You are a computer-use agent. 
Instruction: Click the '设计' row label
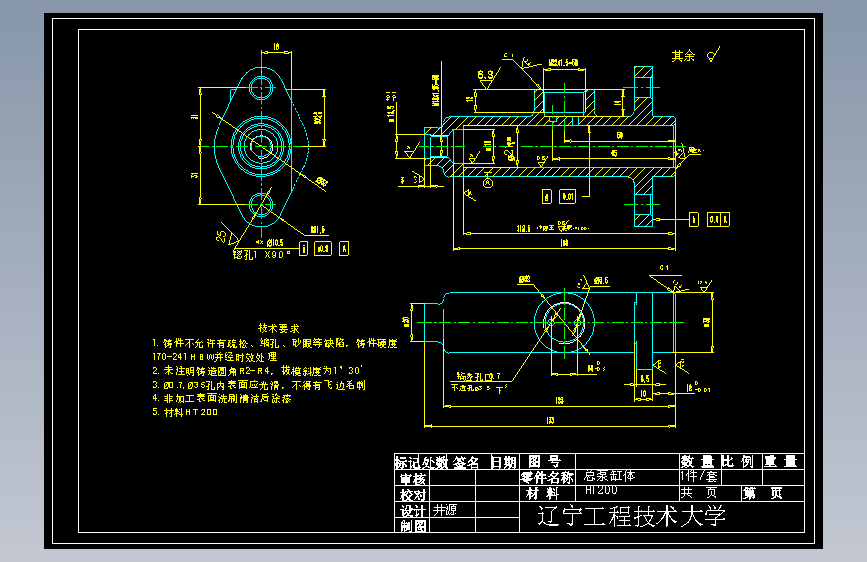coord(413,511)
